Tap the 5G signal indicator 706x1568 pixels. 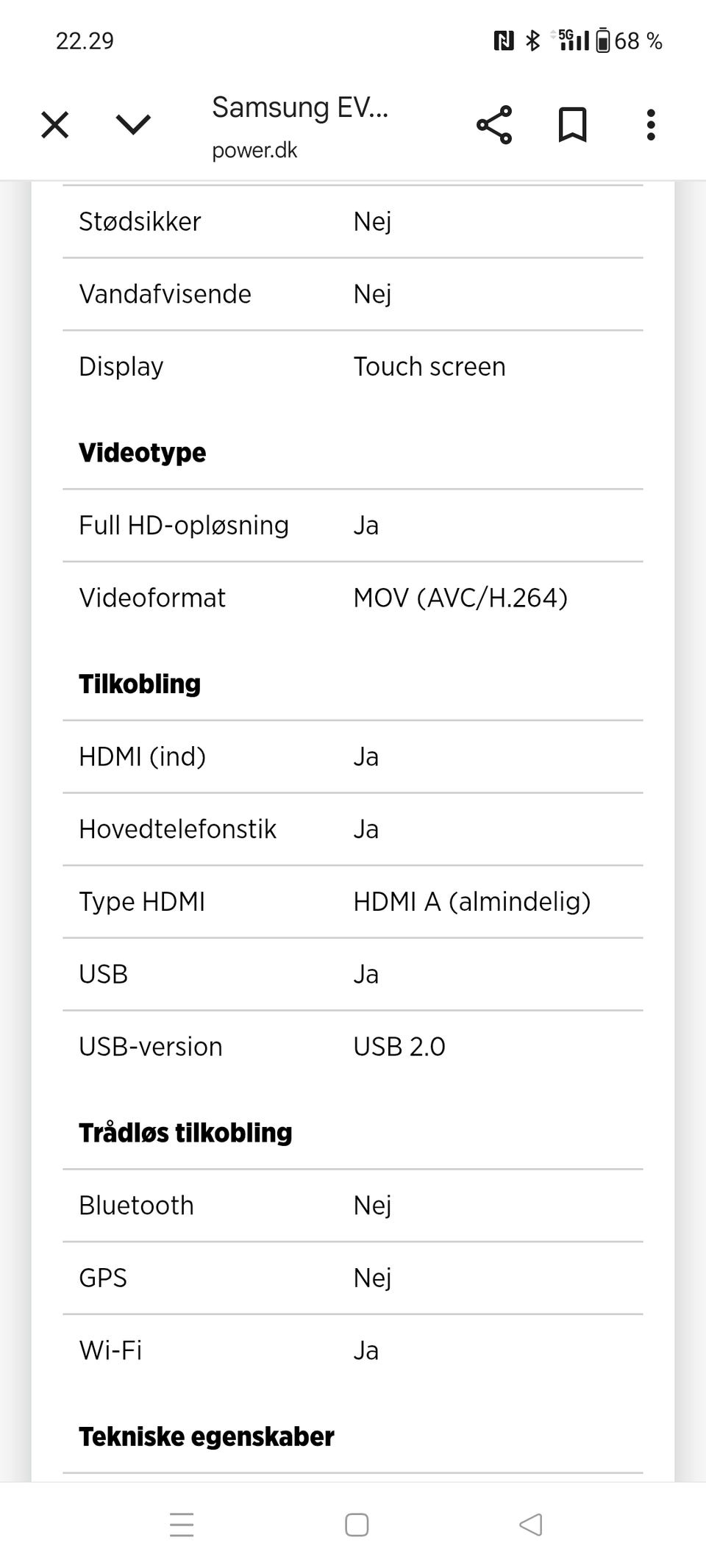coord(572,40)
